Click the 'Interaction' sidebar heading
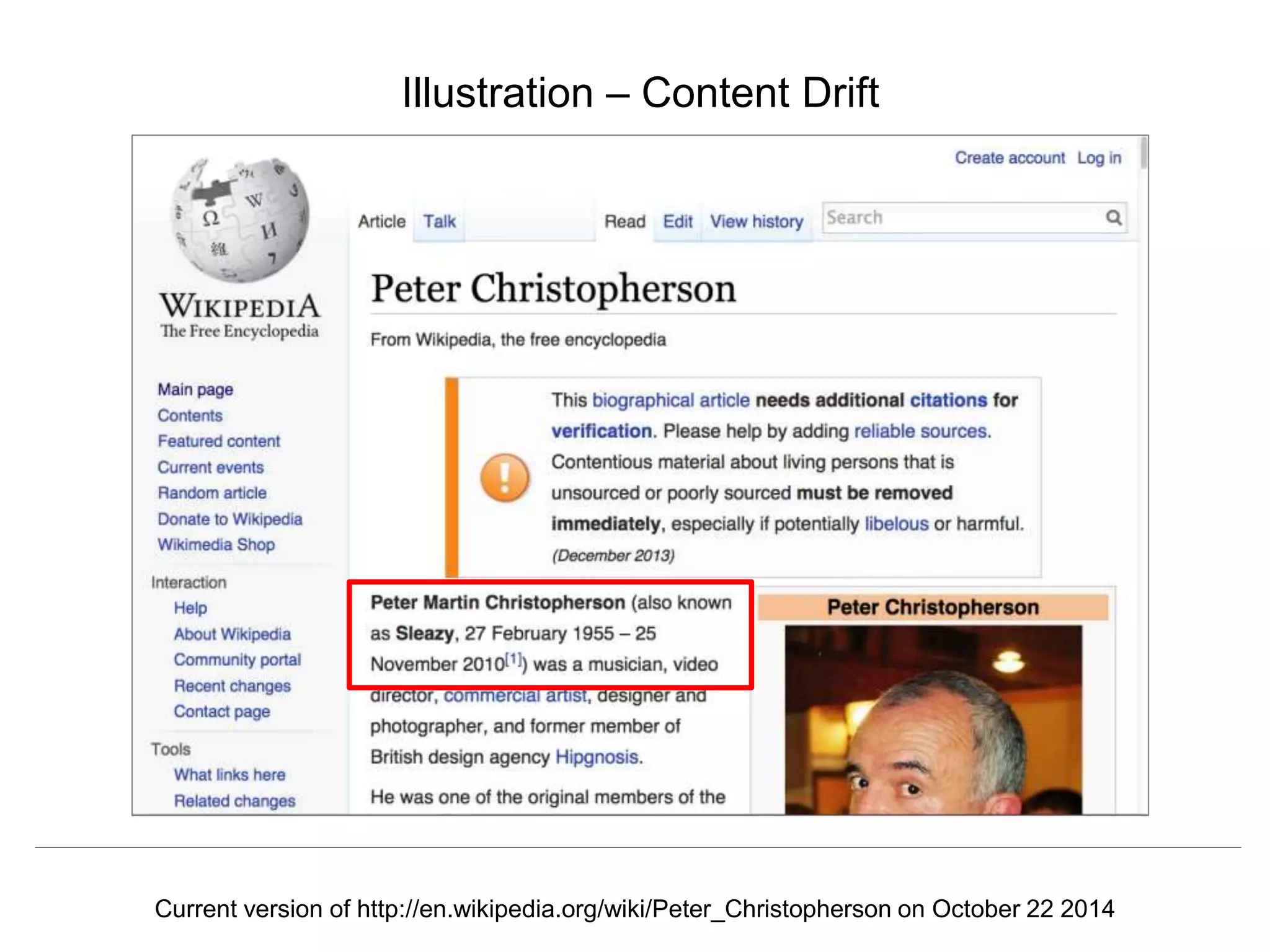1270x952 pixels. (x=189, y=583)
